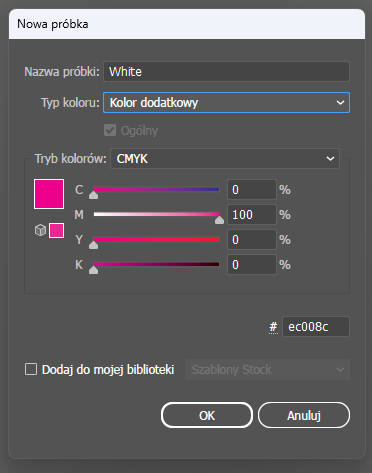This screenshot has width=372, height=473.
Task: Click the black K slider handle
Action: click(94, 270)
